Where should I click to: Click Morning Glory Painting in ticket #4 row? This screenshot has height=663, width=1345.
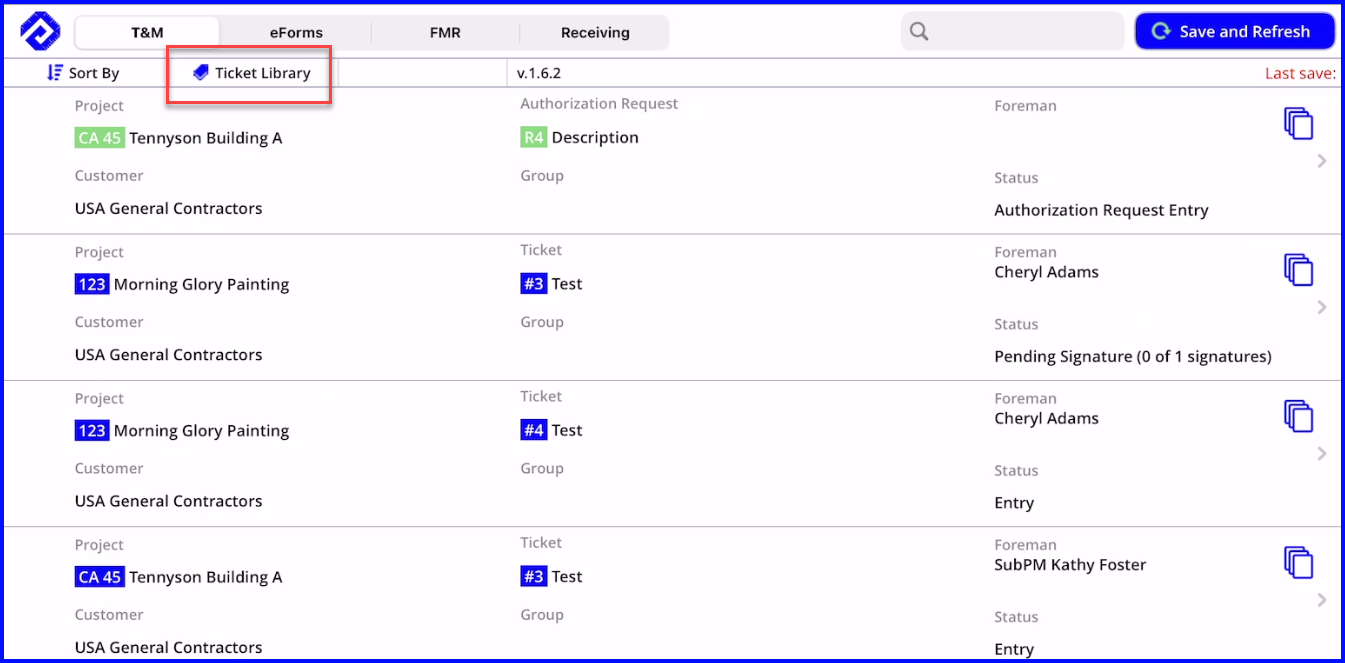pyautogui.click(x=201, y=431)
